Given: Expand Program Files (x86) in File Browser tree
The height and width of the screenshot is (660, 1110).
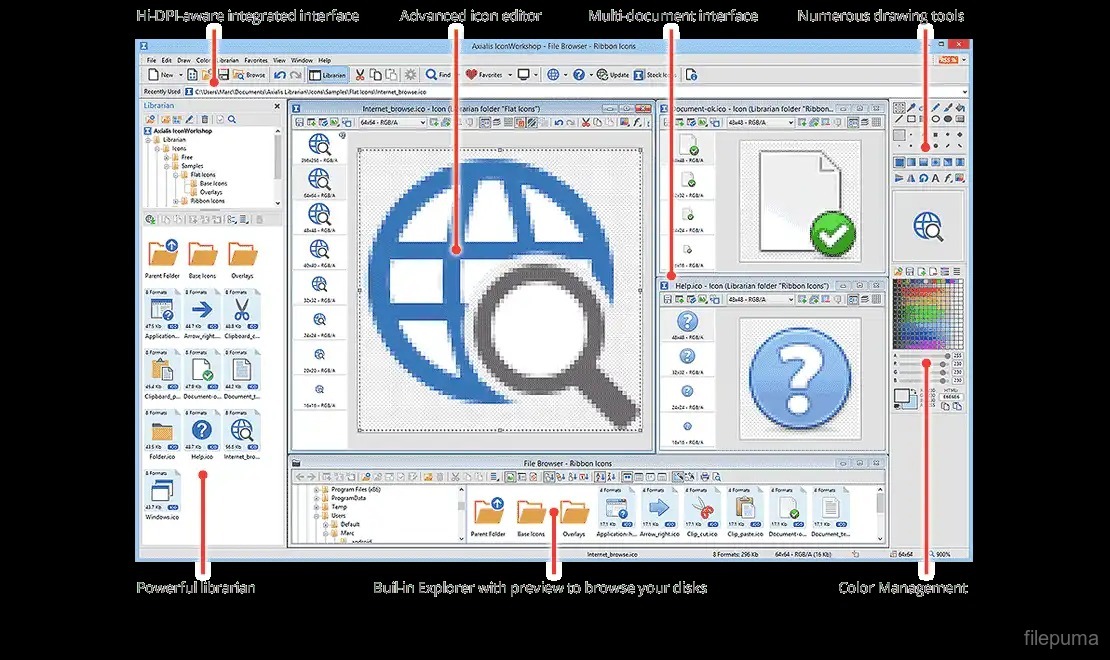Looking at the screenshot, I should pyautogui.click(x=316, y=490).
